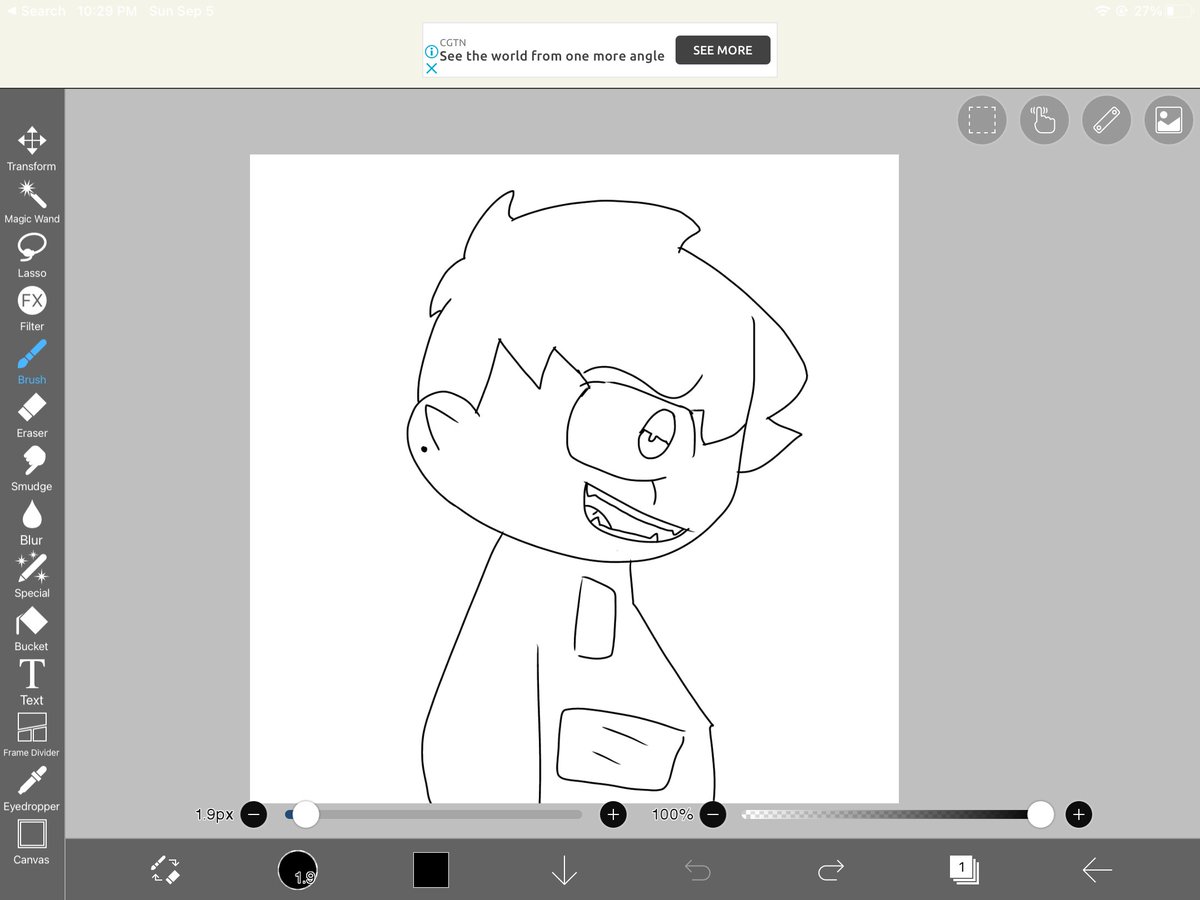Viewport: 1200px width, 900px height.
Task: Open brush settings circle showing 1.9
Action: (298, 870)
